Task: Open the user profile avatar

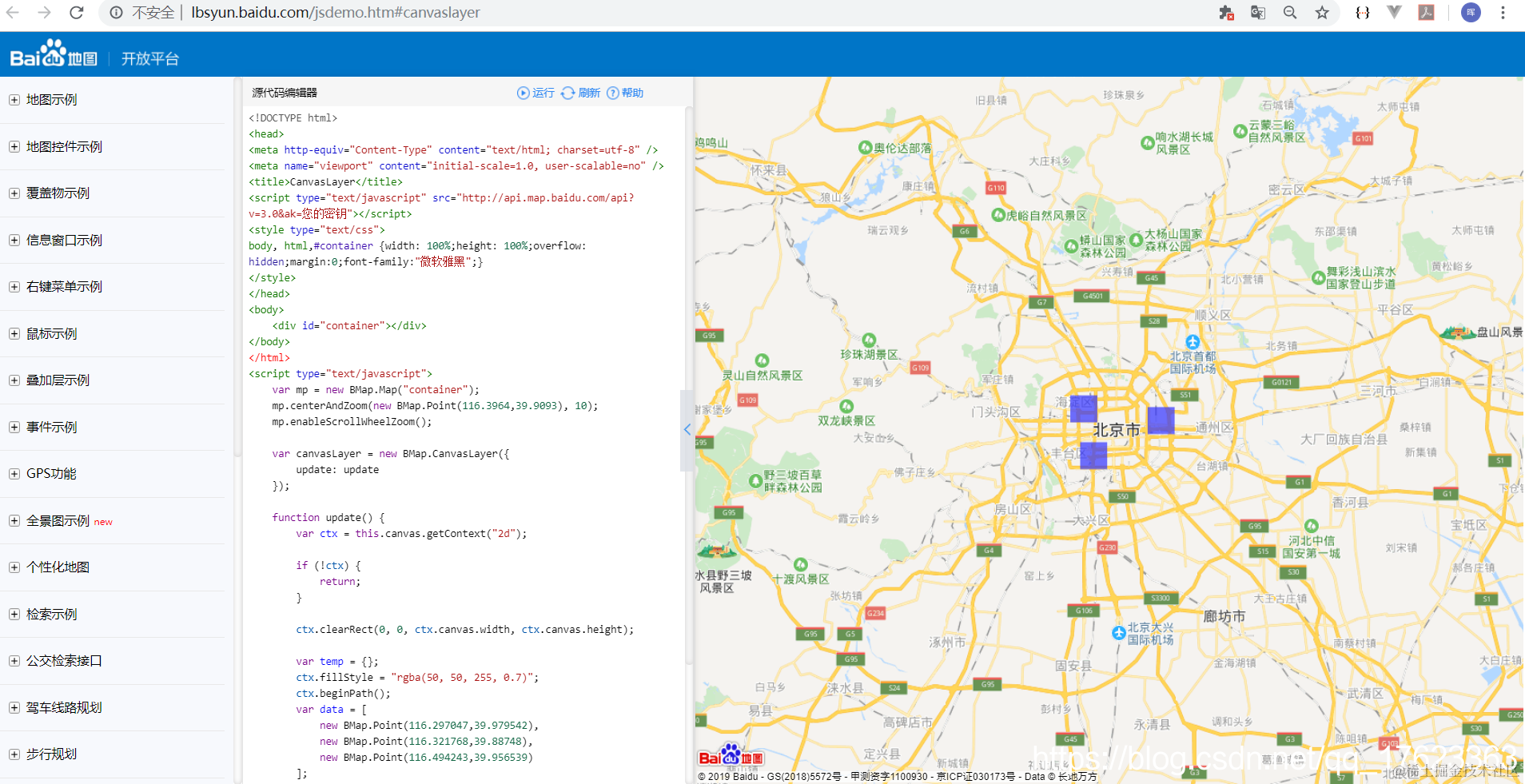Action: pos(1471,13)
